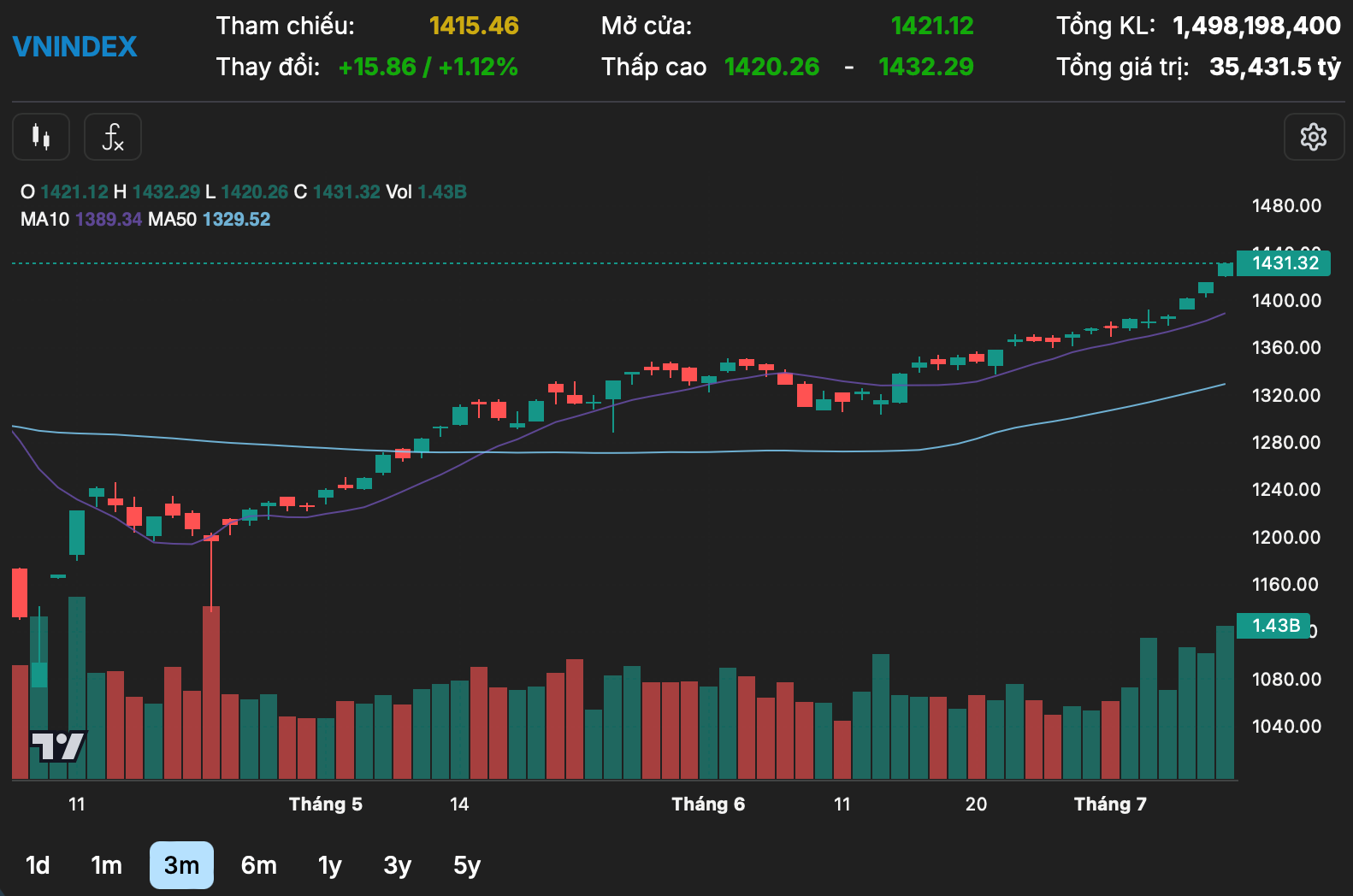Switch chart to 1y range
1353x896 pixels.
click(330, 865)
